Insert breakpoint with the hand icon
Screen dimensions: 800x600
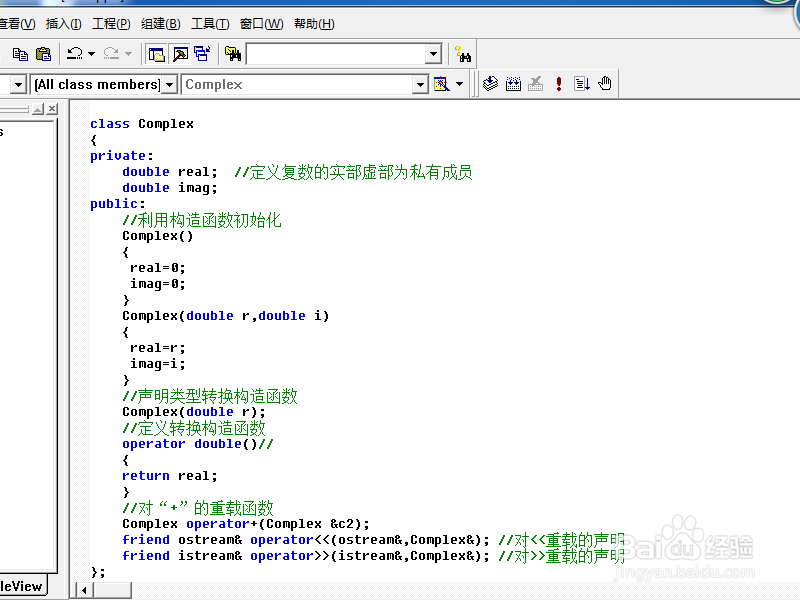point(605,84)
